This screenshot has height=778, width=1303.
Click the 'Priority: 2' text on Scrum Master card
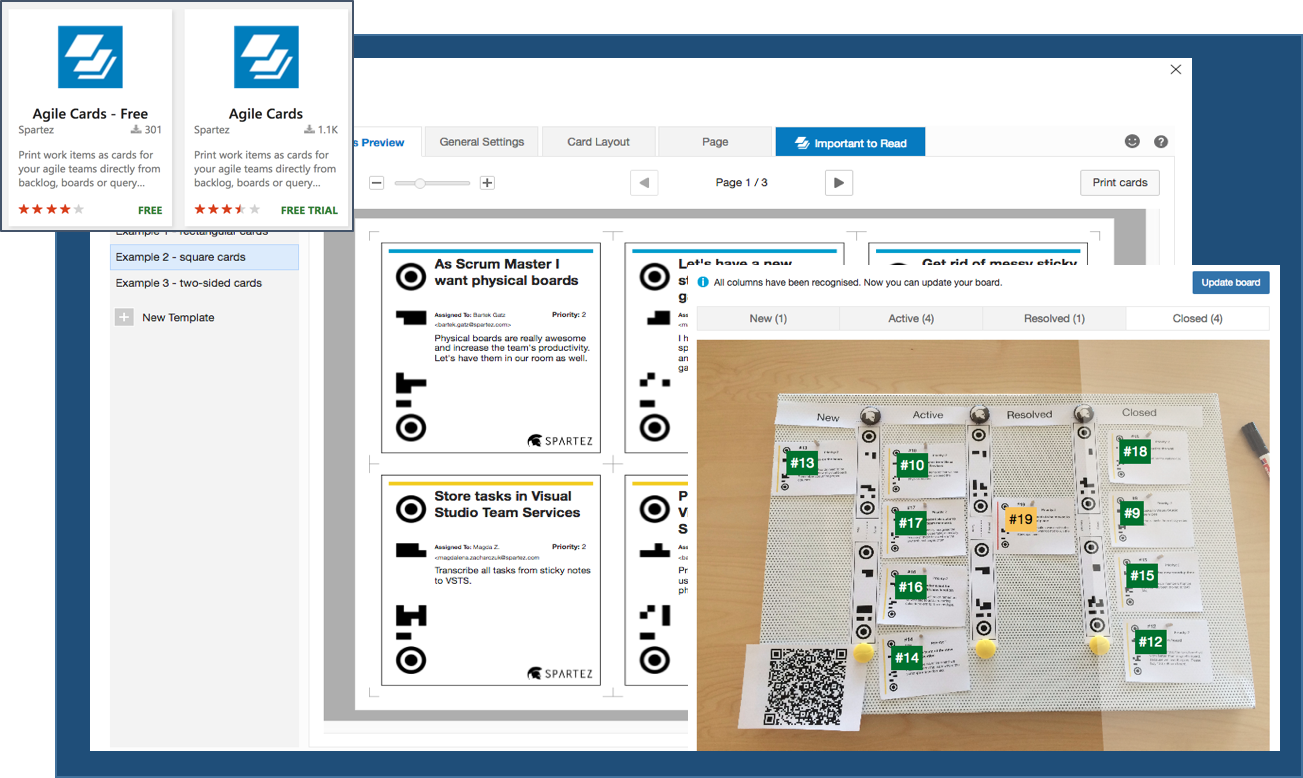568,314
